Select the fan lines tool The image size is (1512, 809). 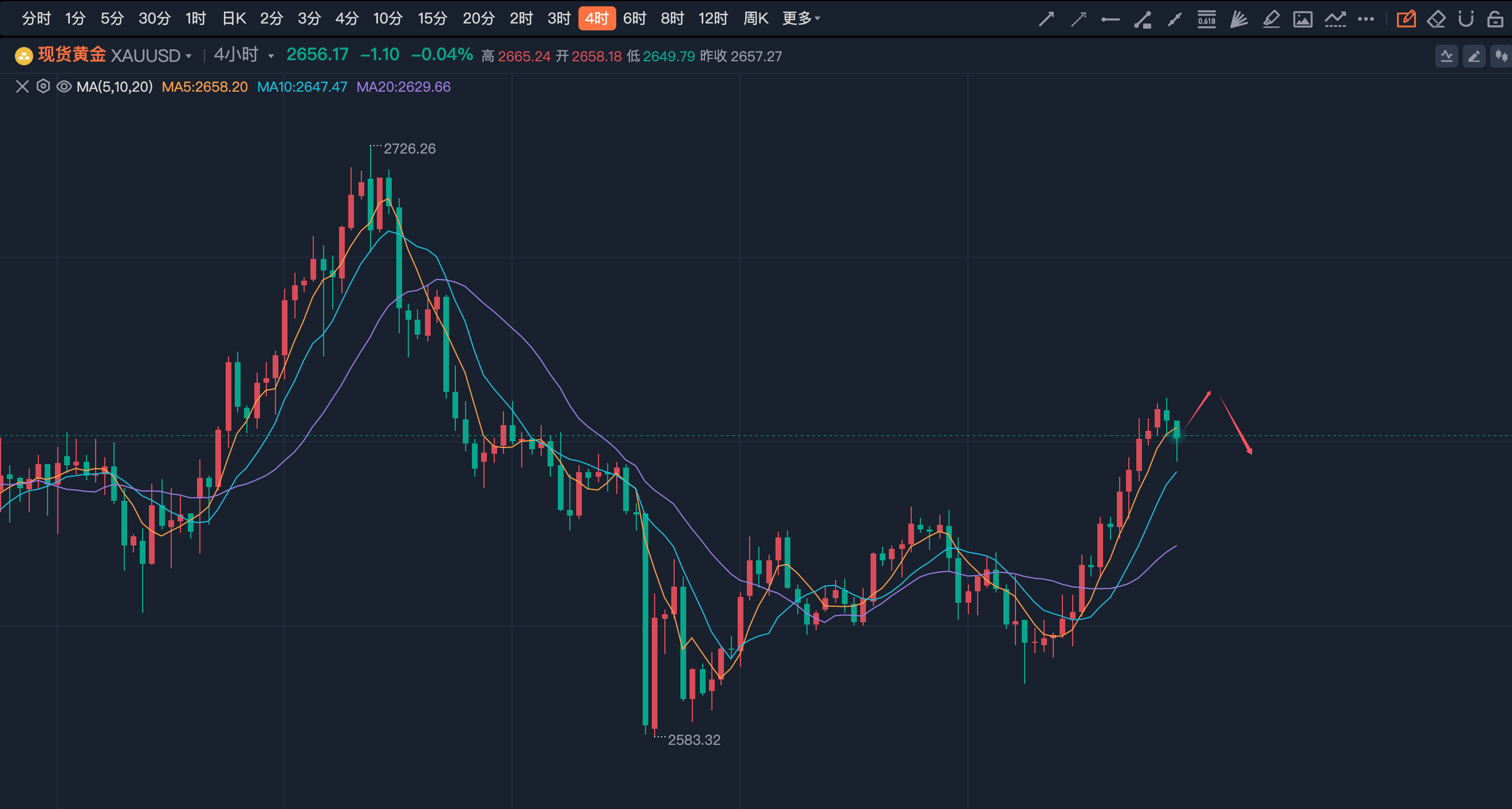click(1238, 19)
